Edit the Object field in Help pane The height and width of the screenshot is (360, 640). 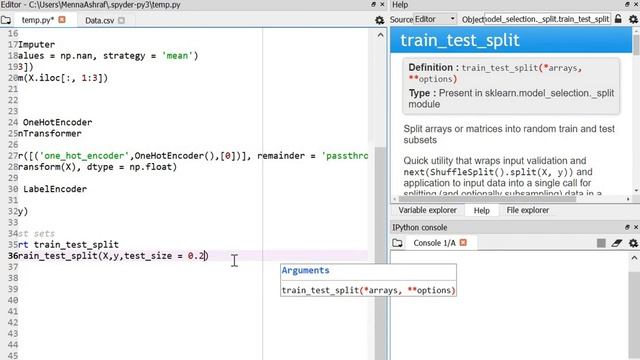tap(547, 19)
